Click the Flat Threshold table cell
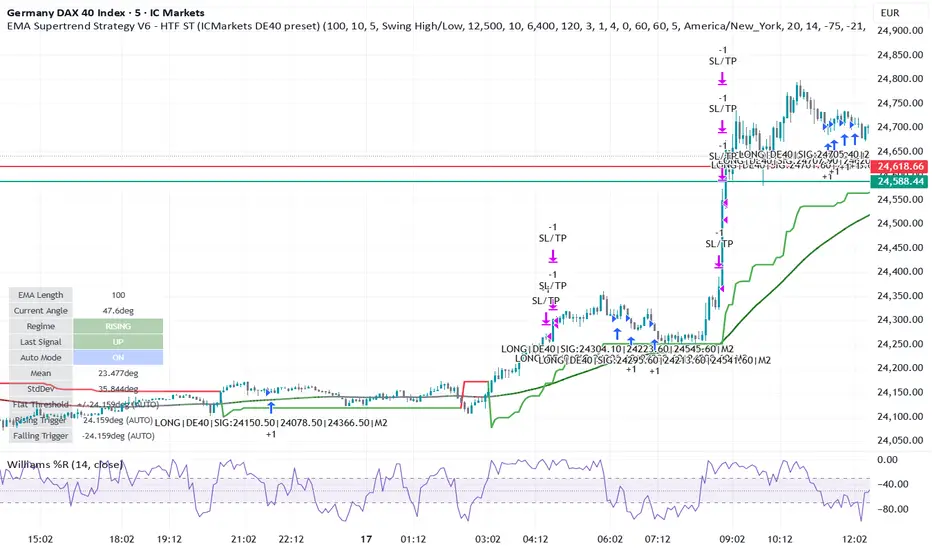This screenshot has height=550, width=932. coord(40,404)
